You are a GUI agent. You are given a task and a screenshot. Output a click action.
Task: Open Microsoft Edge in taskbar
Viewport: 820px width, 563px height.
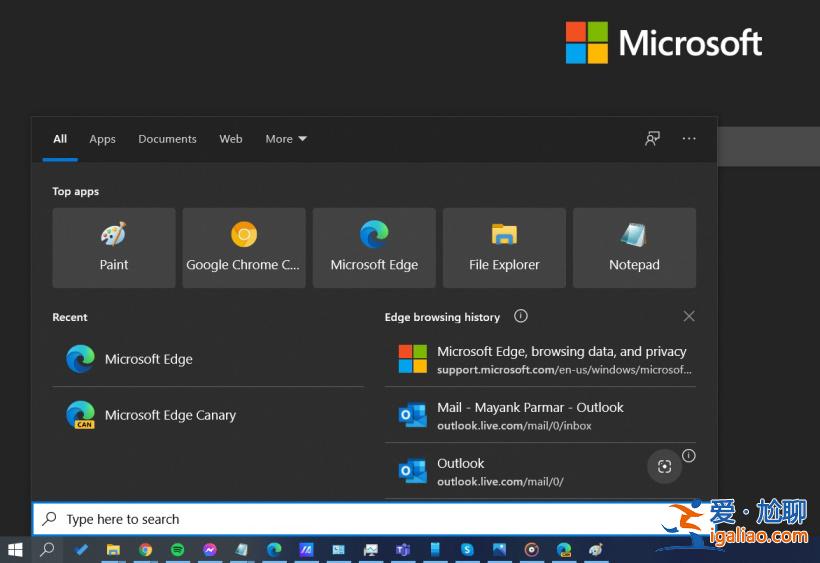[274, 549]
